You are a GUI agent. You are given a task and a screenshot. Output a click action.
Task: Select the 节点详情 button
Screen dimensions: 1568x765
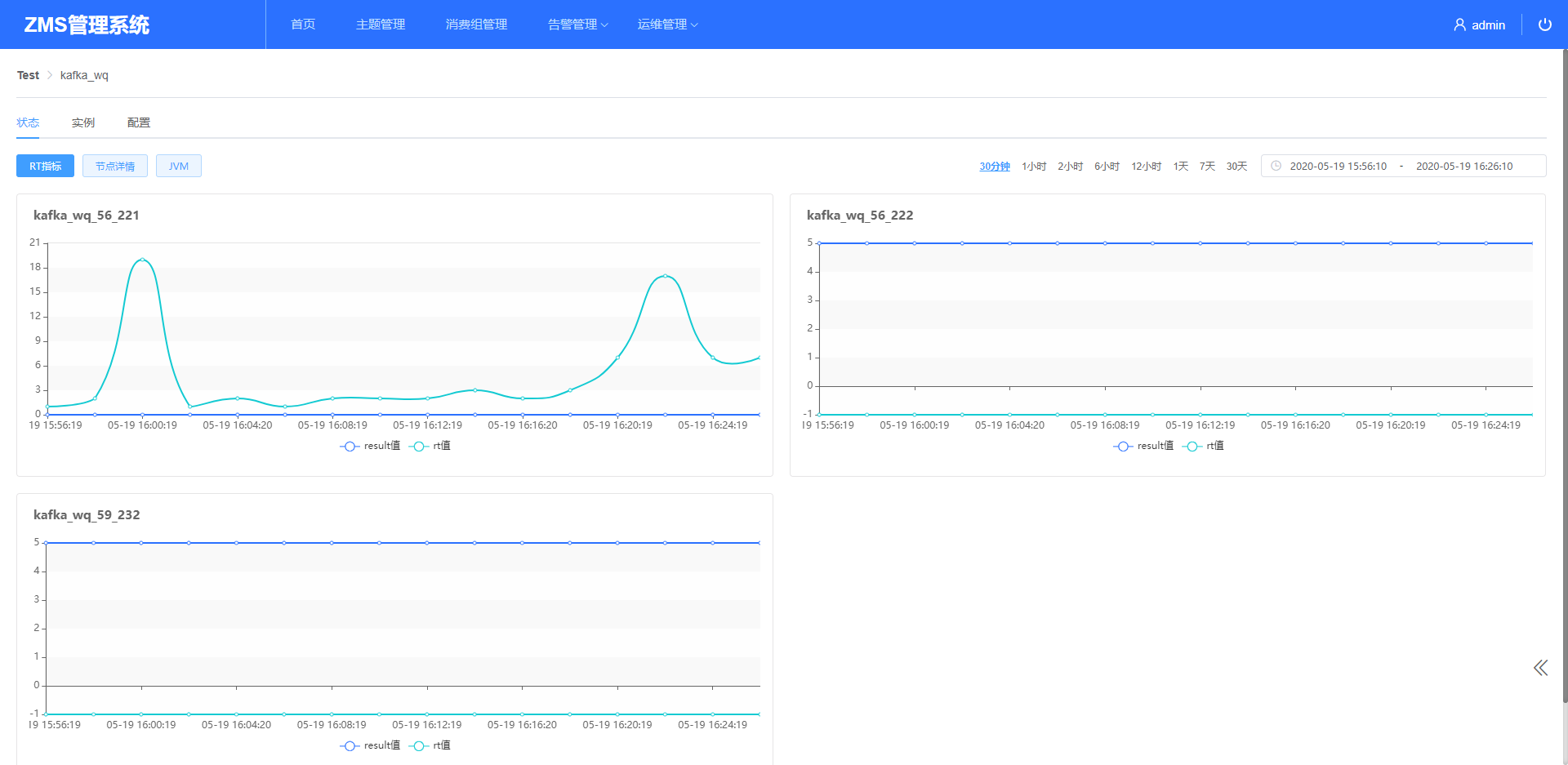click(x=115, y=166)
